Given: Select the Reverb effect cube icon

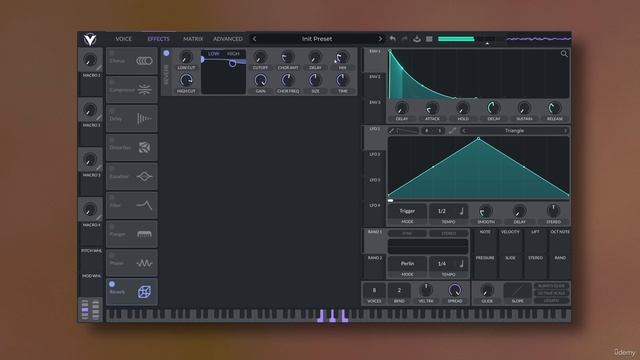Looking at the screenshot, I should tap(144, 291).
